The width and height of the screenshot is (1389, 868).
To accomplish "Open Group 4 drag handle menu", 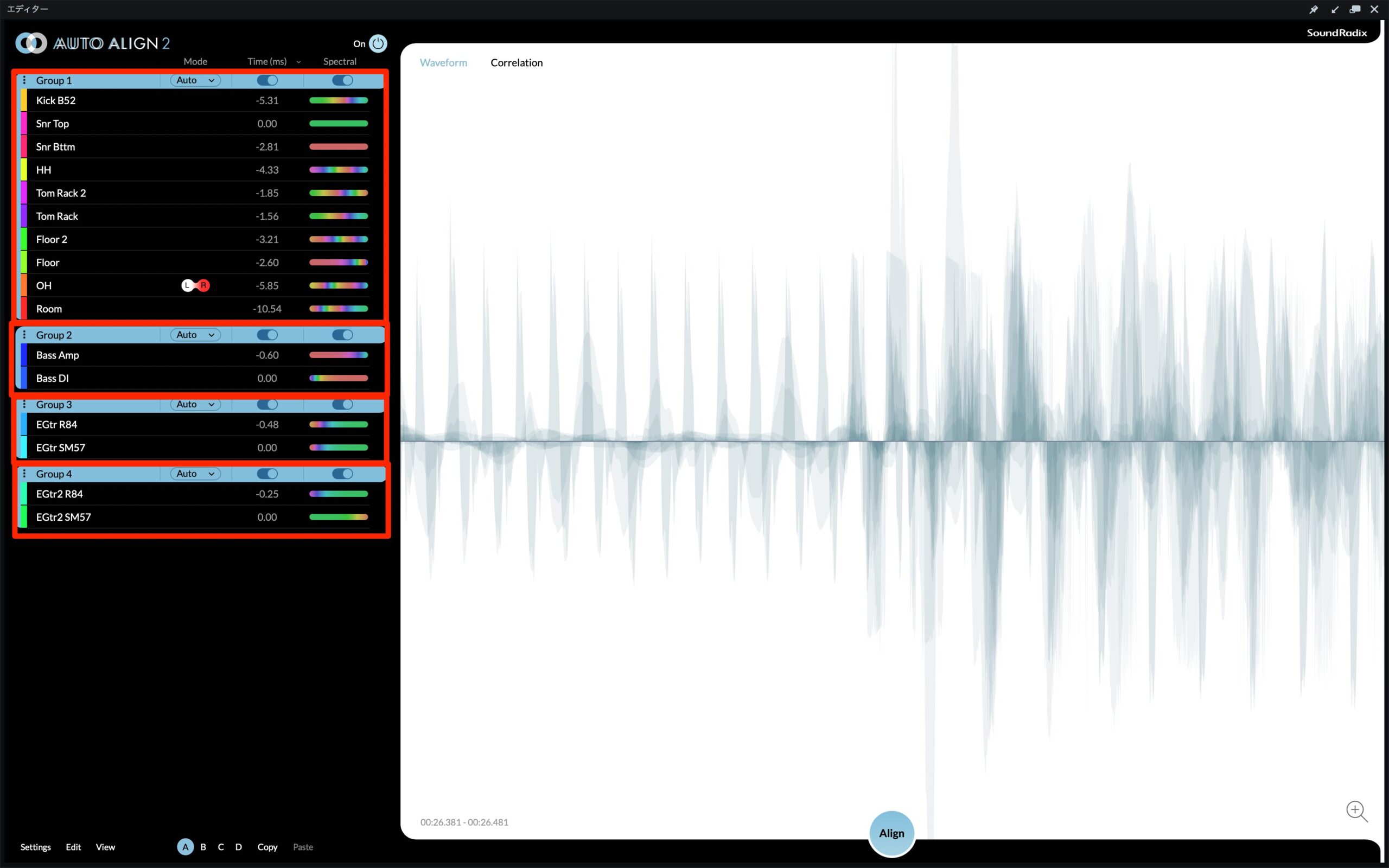I will coord(24,474).
